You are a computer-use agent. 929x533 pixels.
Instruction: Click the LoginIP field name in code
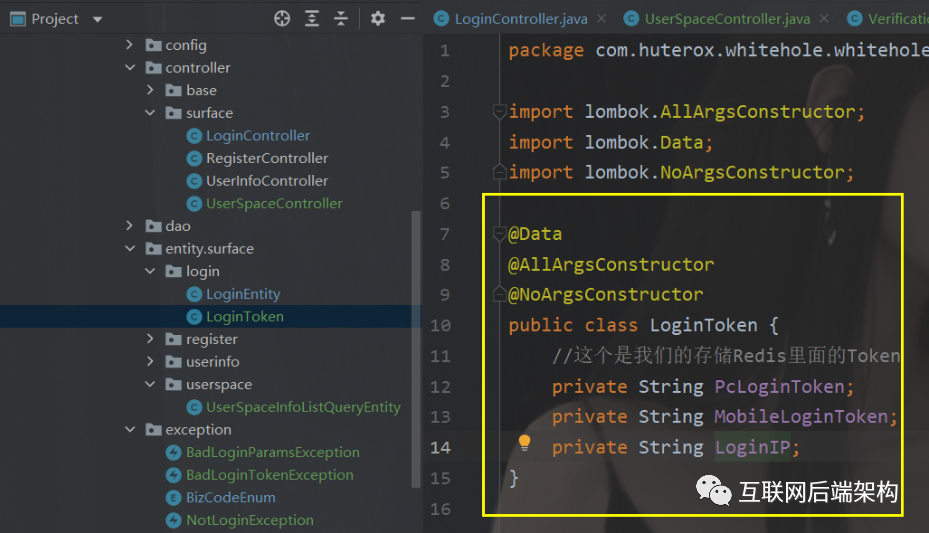[x=752, y=447]
